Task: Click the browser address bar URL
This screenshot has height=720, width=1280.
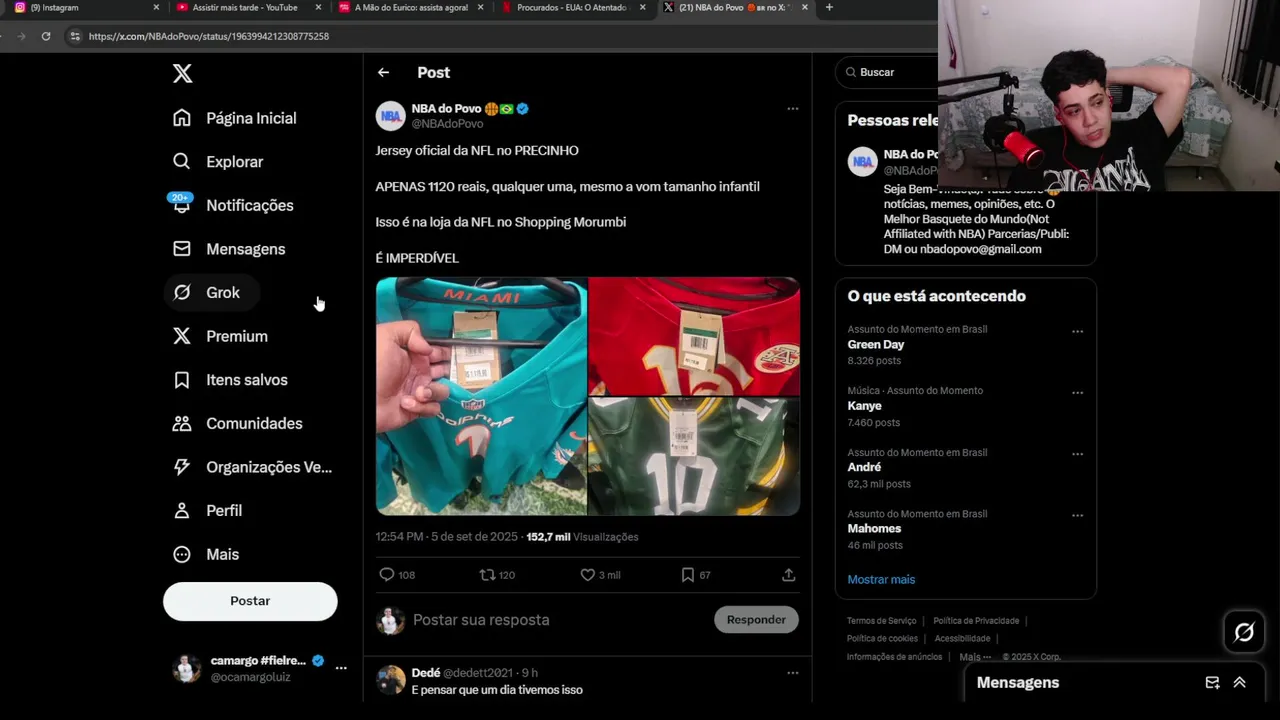Action: point(208,36)
